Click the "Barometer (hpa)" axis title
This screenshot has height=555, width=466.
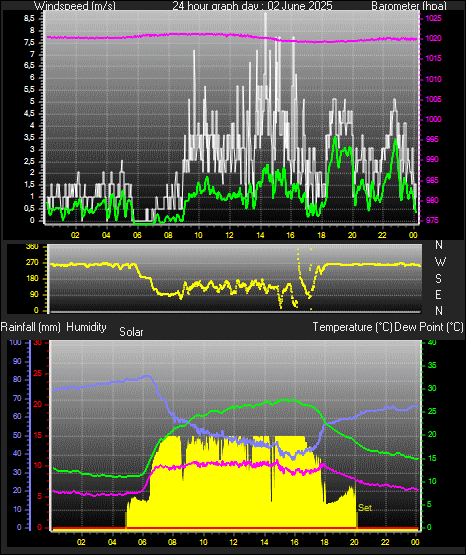pos(409,5)
